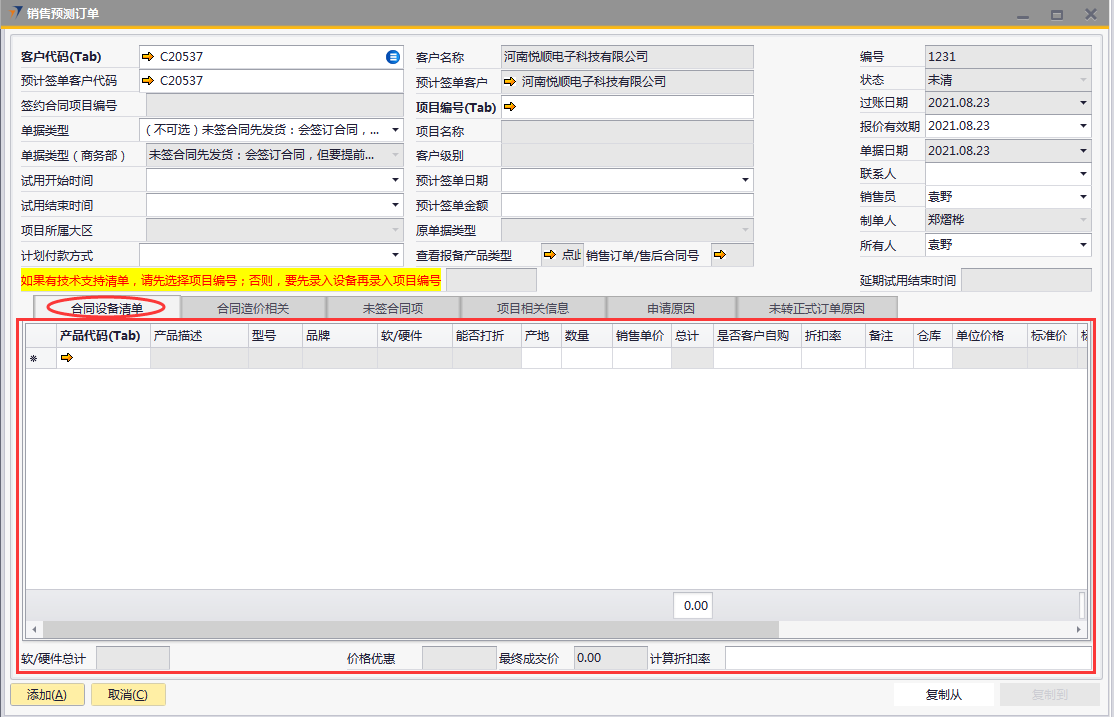This screenshot has width=1114, height=717.
Task: Open the 过账日期 date dropdown
Action: [x=1083, y=102]
